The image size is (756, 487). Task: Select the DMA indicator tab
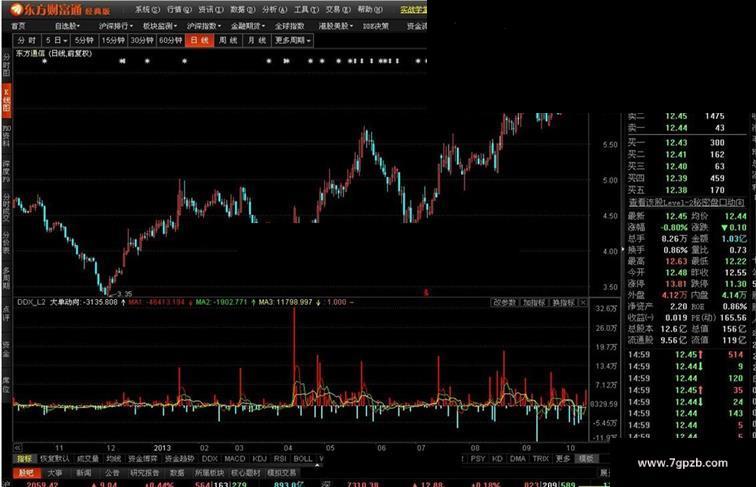[518, 459]
